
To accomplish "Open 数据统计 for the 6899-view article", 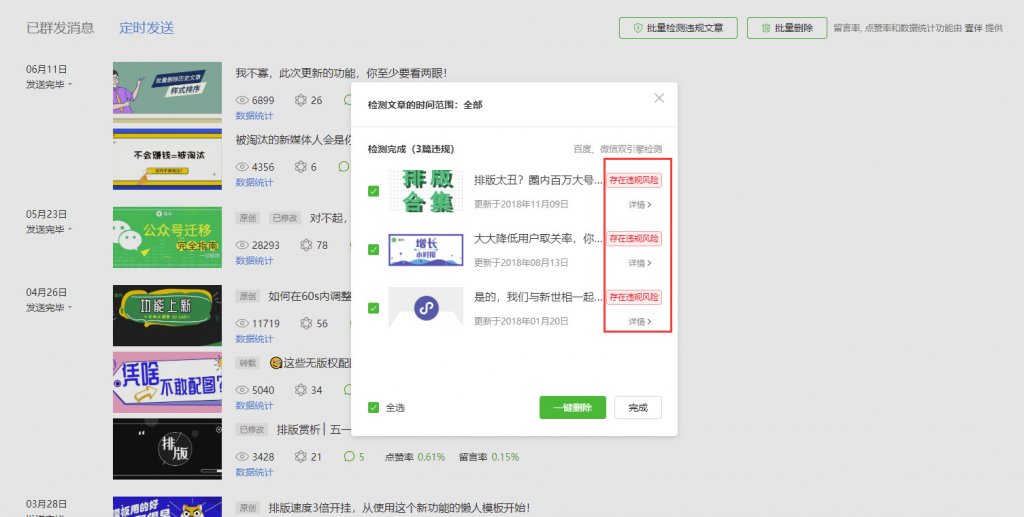I will [x=255, y=116].
